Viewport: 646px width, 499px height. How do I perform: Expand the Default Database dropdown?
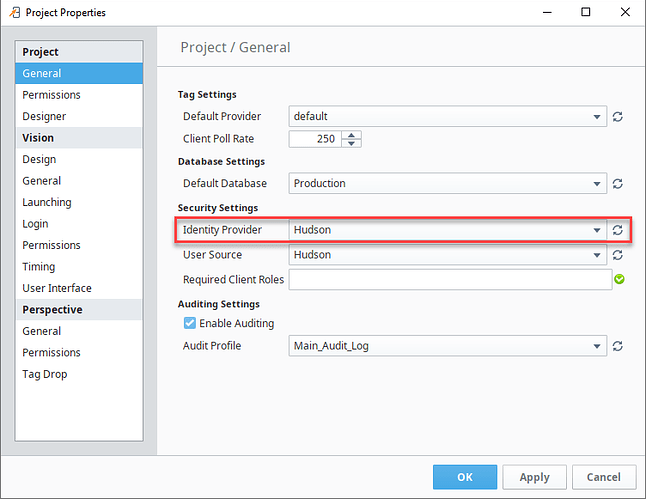click(x=597, y=184)
